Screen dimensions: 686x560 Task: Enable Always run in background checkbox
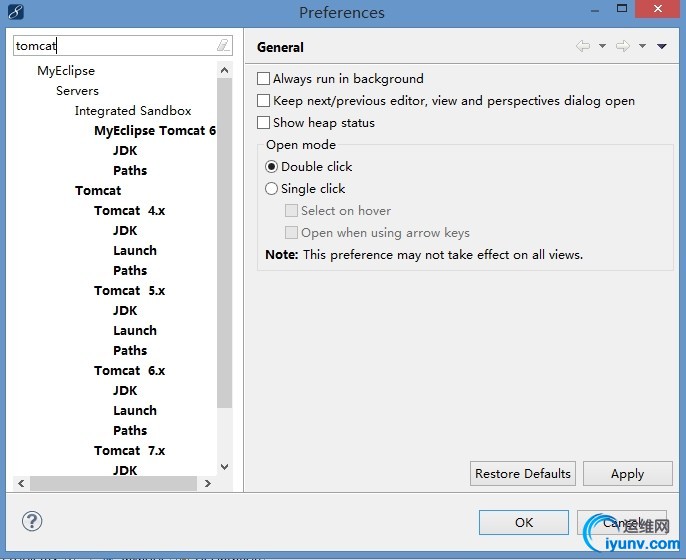coord(263,79)
